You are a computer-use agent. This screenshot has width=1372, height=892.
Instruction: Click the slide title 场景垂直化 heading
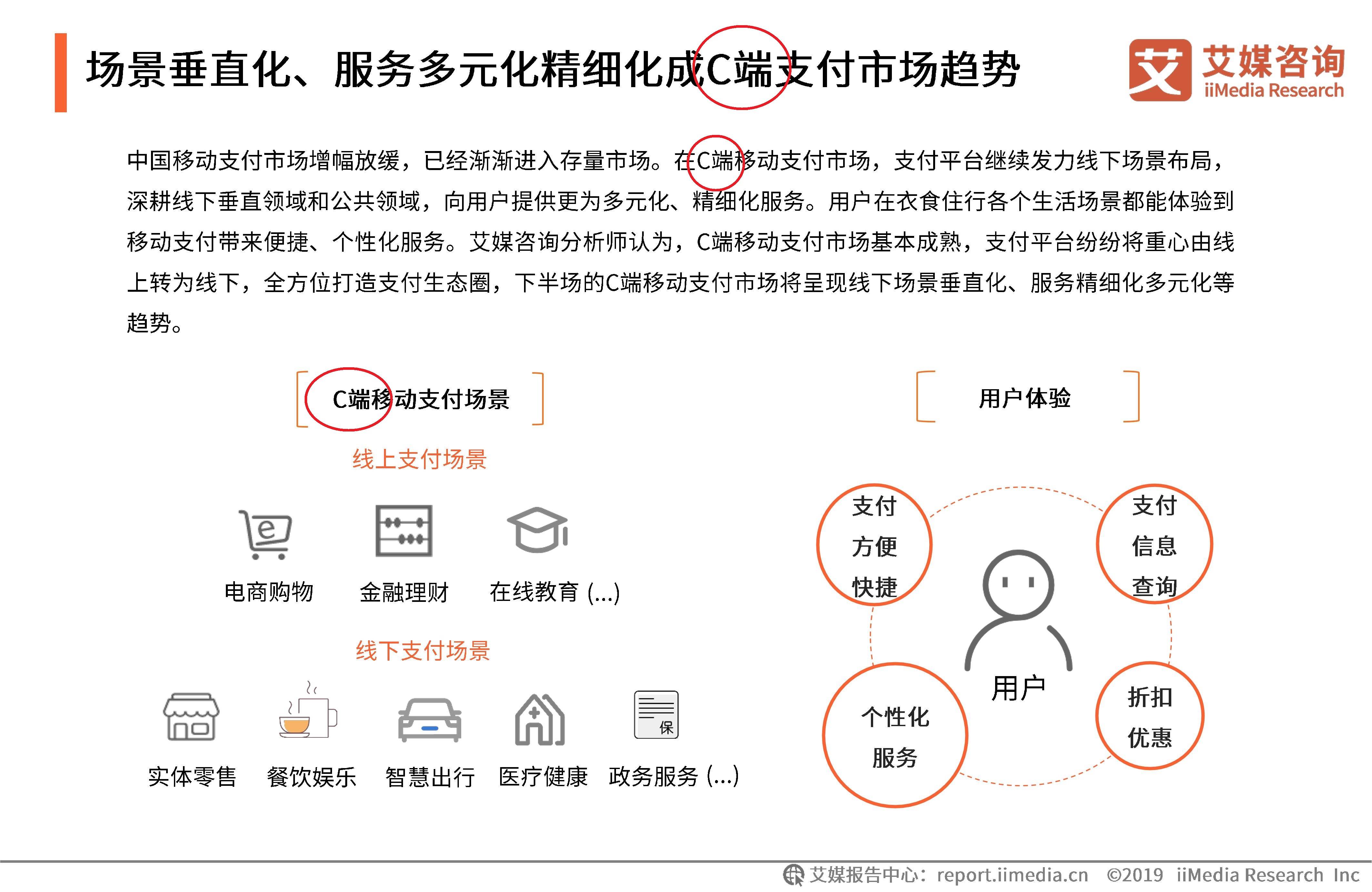pos(553,70)
